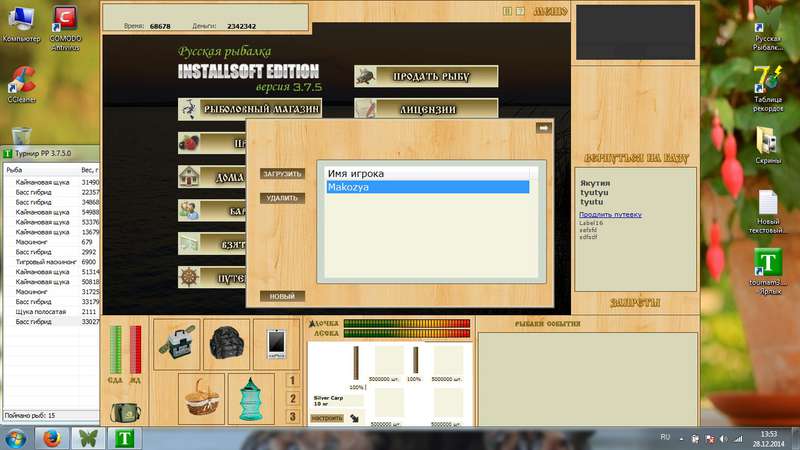Select Щука полосатая row in tournament window
This screenshot has height=450, width=800.
coord(51,312)
